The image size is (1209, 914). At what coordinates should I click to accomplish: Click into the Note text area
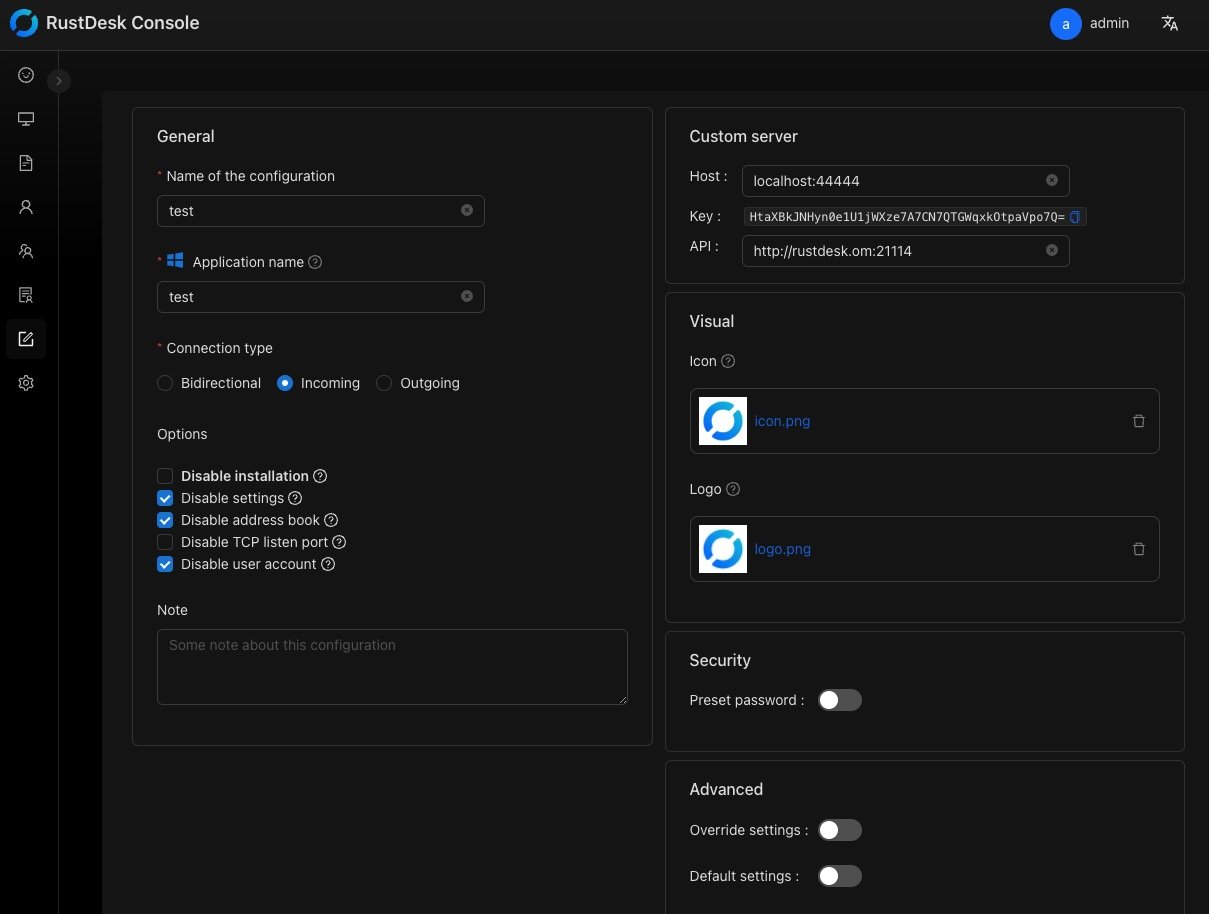click(392, 666)
